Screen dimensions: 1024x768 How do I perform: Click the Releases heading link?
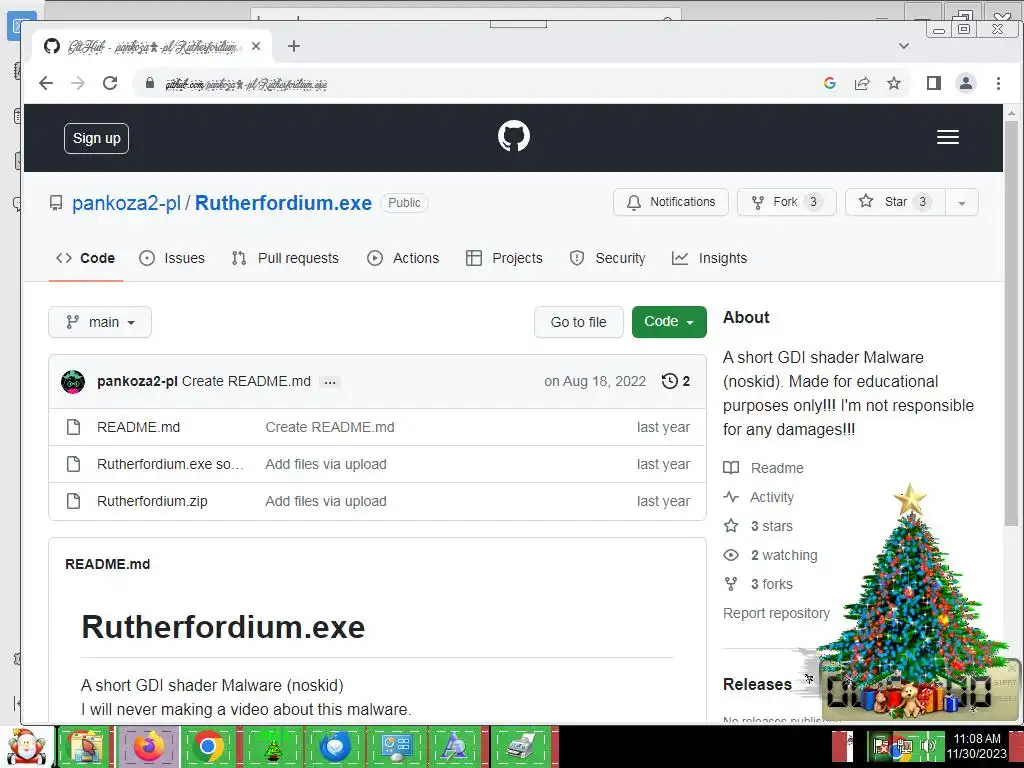[x=758, y=684]
